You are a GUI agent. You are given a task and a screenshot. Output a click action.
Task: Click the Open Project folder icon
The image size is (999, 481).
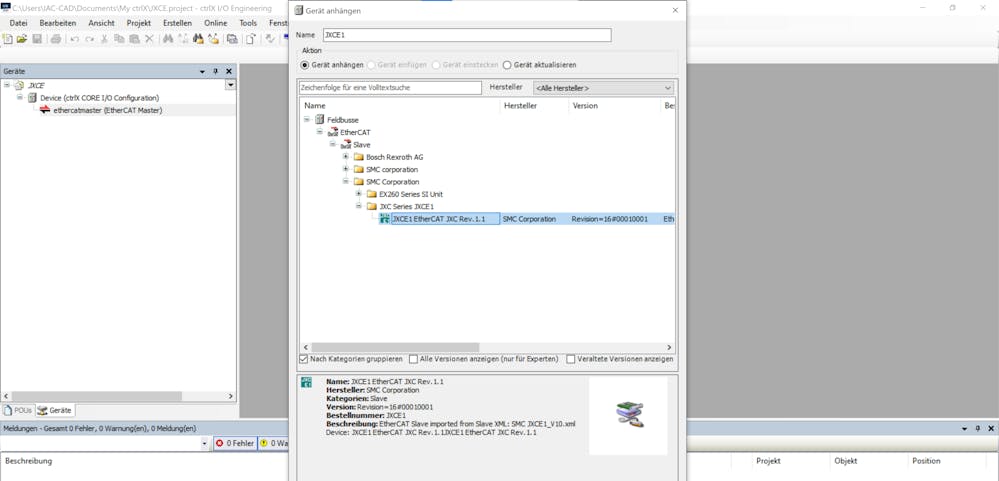click(x=22, y=39)
